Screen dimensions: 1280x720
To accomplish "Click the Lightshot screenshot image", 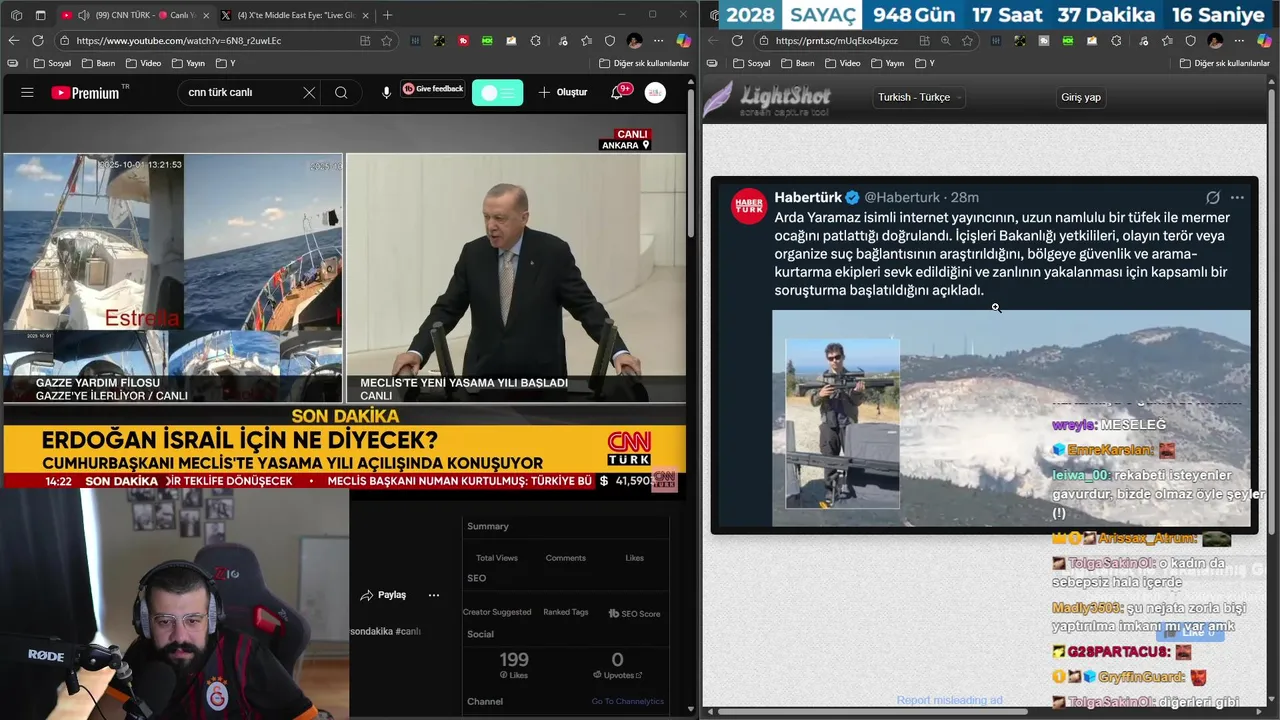I will point(984,355).
